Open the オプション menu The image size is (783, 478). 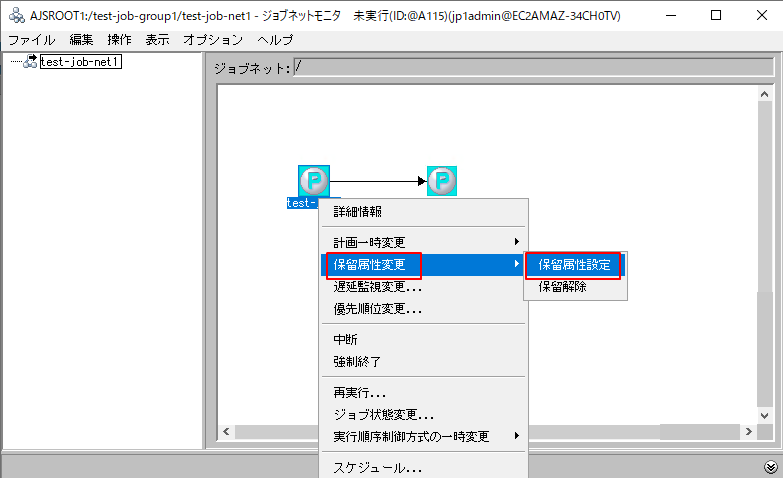[x=213, y=40]
